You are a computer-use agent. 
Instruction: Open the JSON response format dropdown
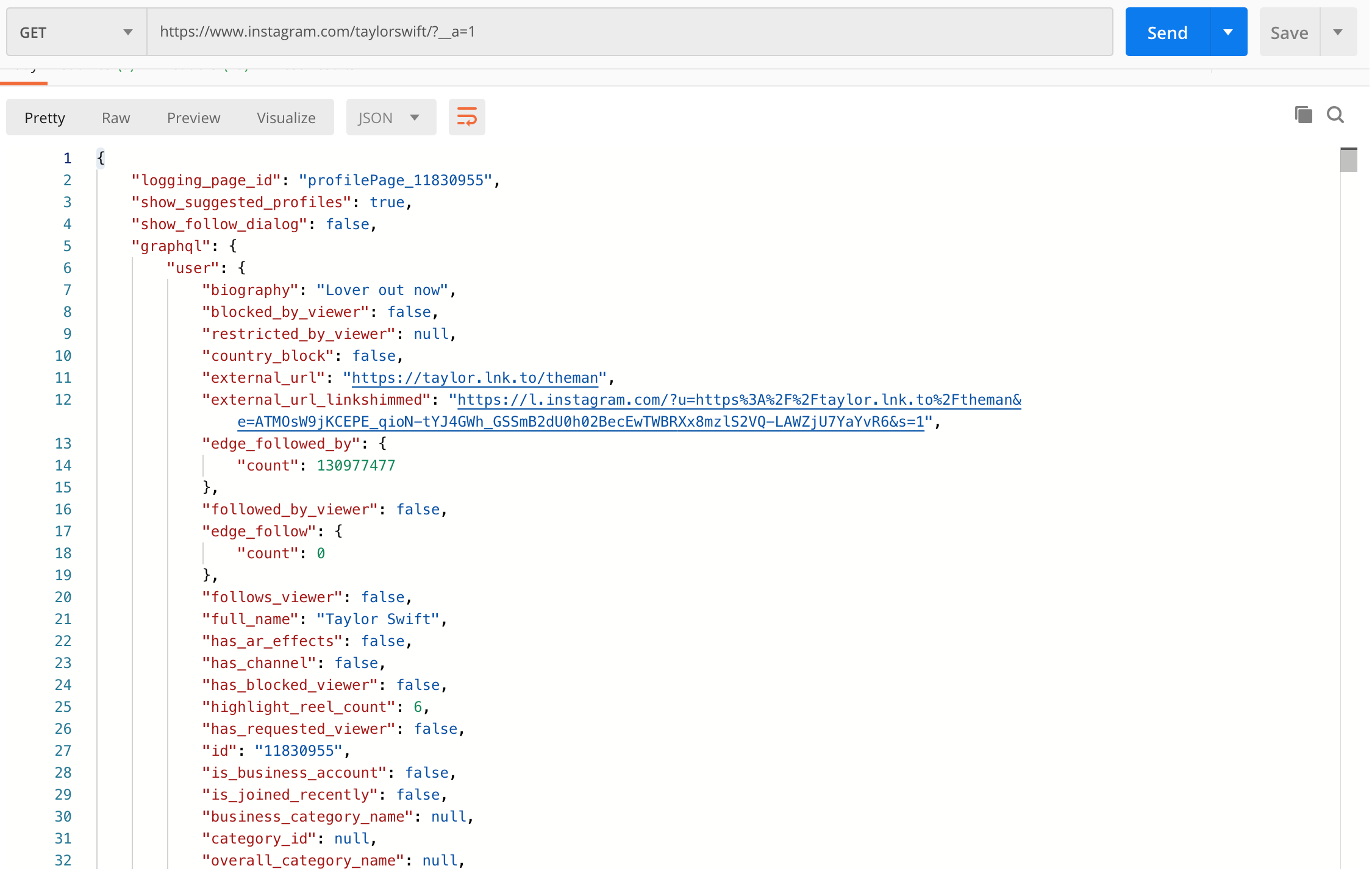391,117
